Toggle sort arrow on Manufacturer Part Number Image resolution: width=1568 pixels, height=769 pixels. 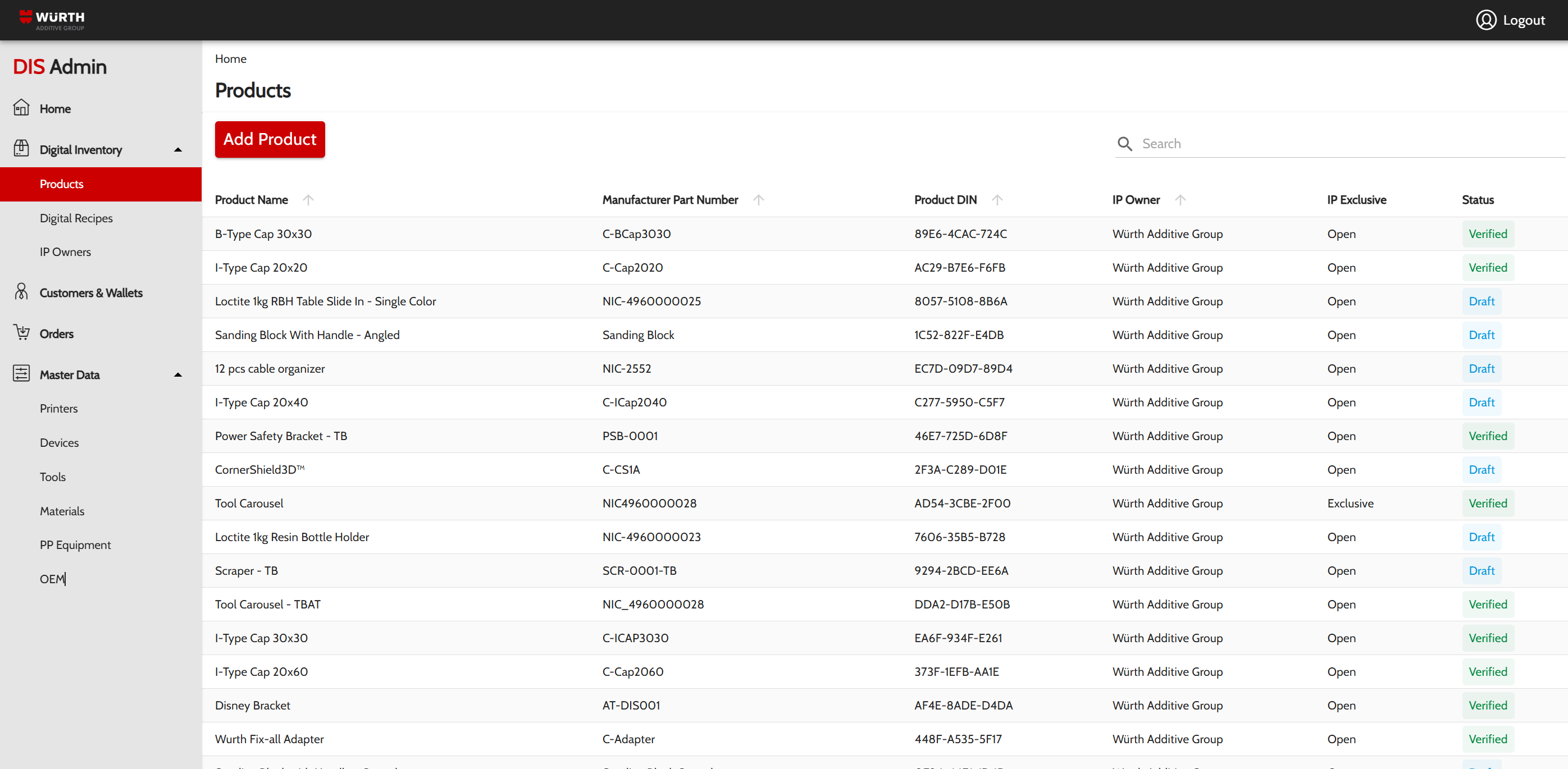tap(758, 200)
